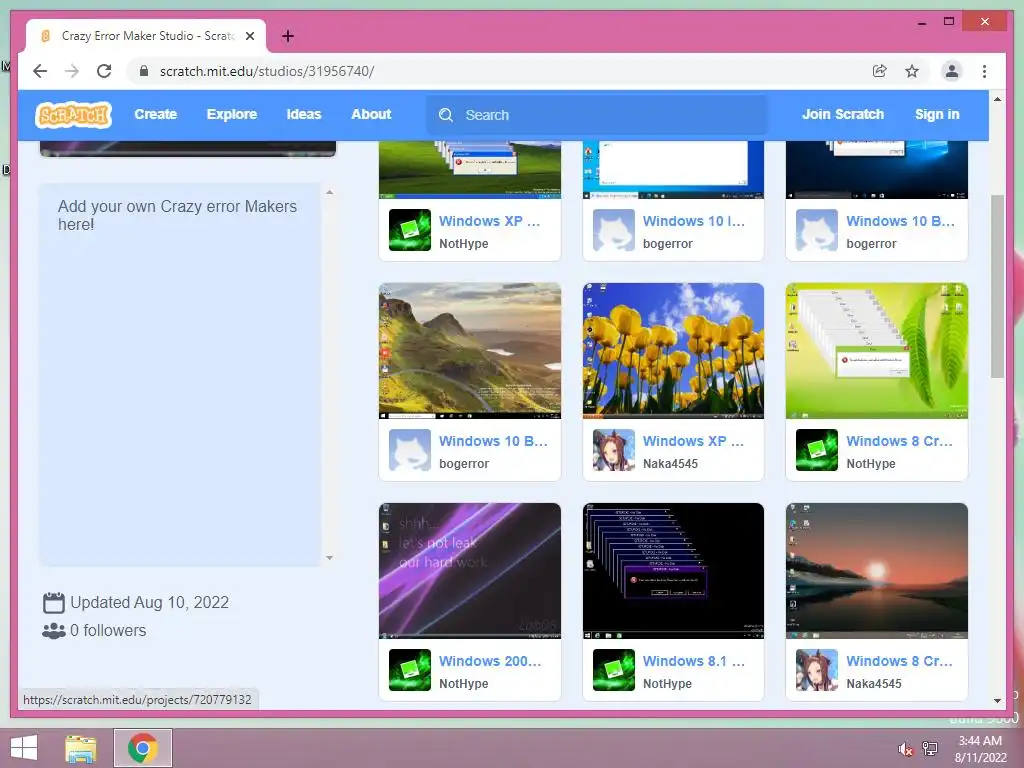Viewport: 1024px width, 768px height.
Task: Open the sunset lake thumbnail
Action: (x=876, y=571)
